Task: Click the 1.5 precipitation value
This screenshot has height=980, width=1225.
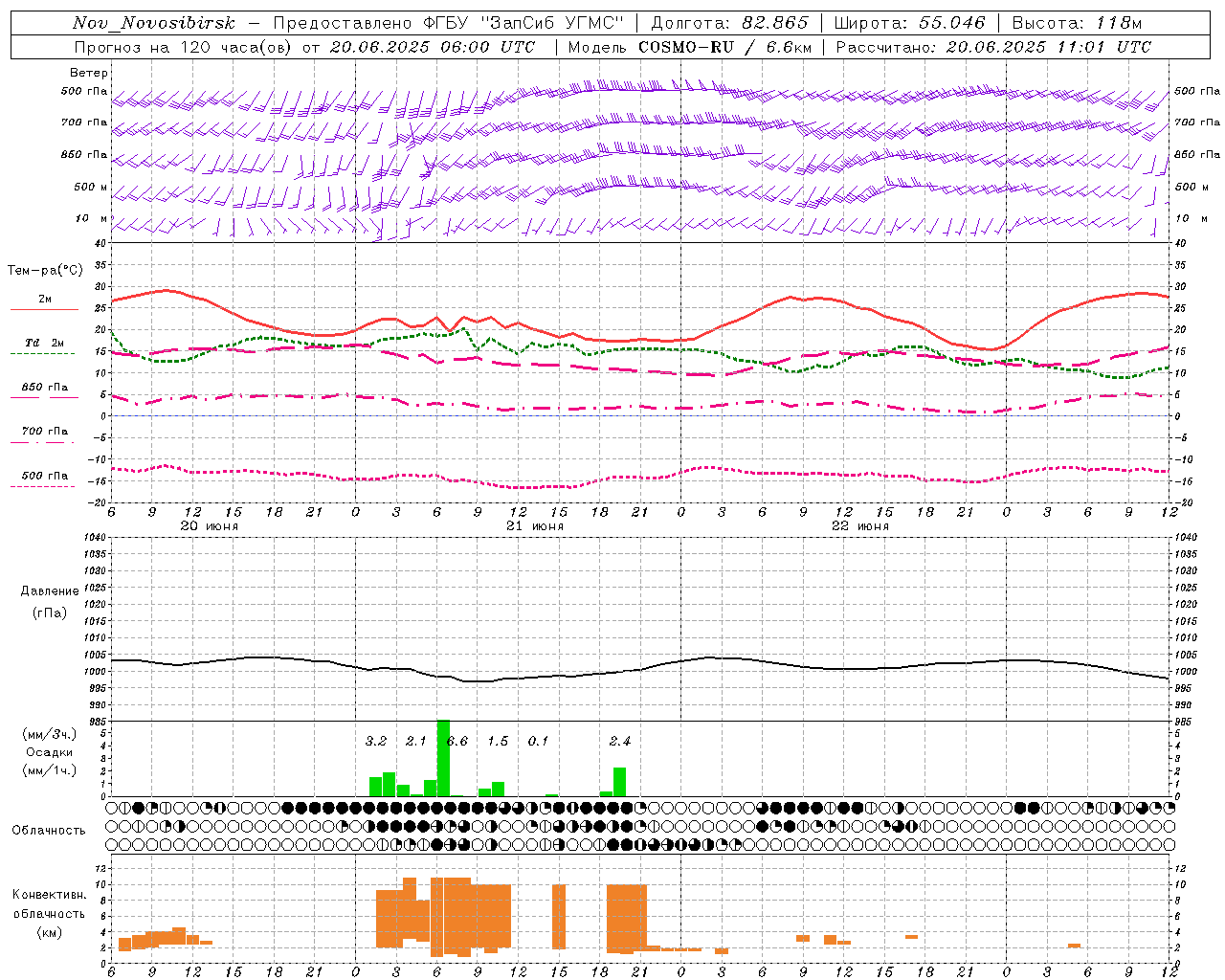Action: pos(498,742)
